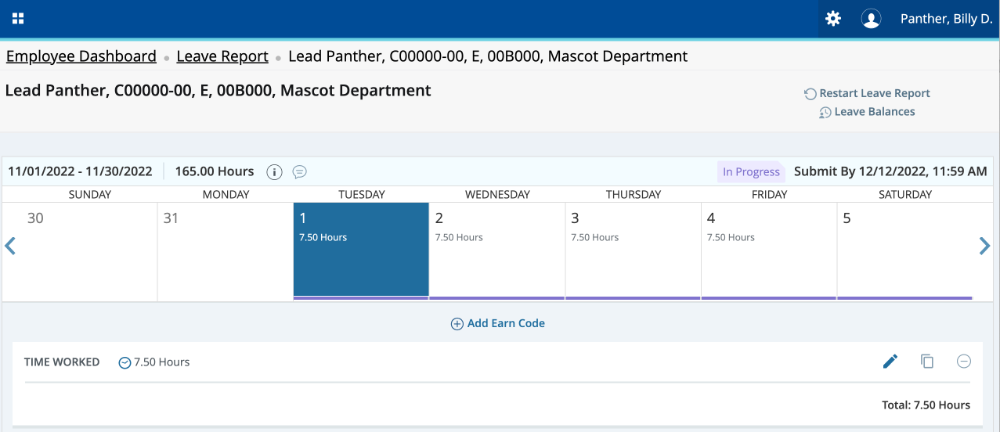Click Add Earn Code
The image size is (1000, 432).
click(498, 324)
